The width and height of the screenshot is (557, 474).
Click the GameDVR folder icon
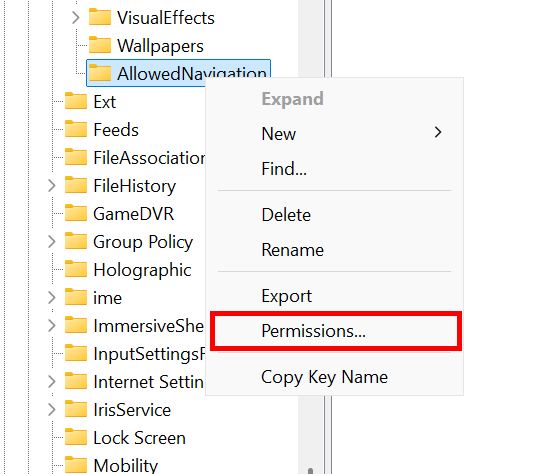[76, 213]
